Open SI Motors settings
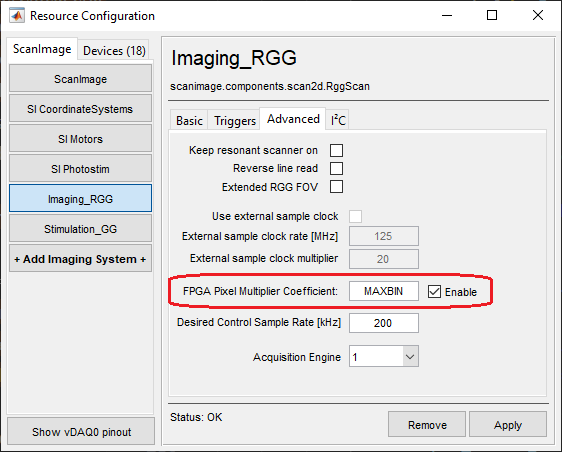Screen dimensions: 562x452 click(80, 139)
